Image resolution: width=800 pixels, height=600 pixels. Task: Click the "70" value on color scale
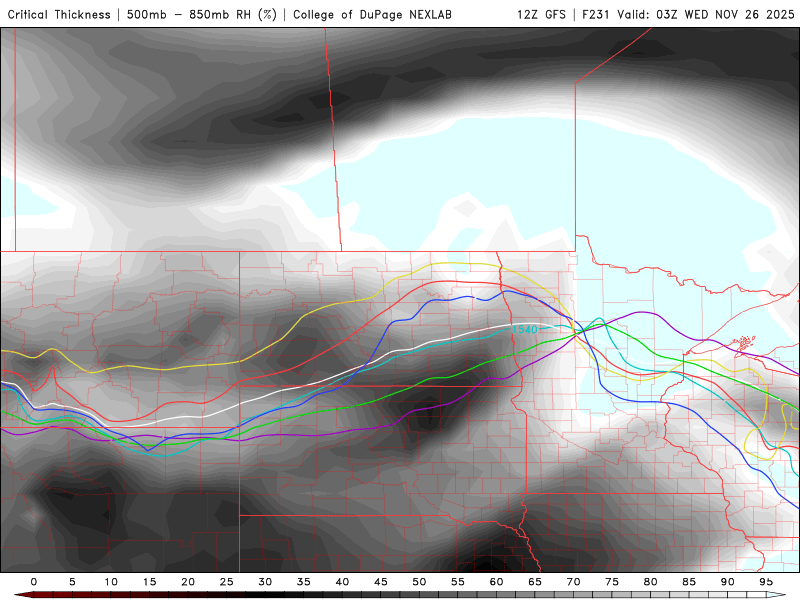[573, 582]
